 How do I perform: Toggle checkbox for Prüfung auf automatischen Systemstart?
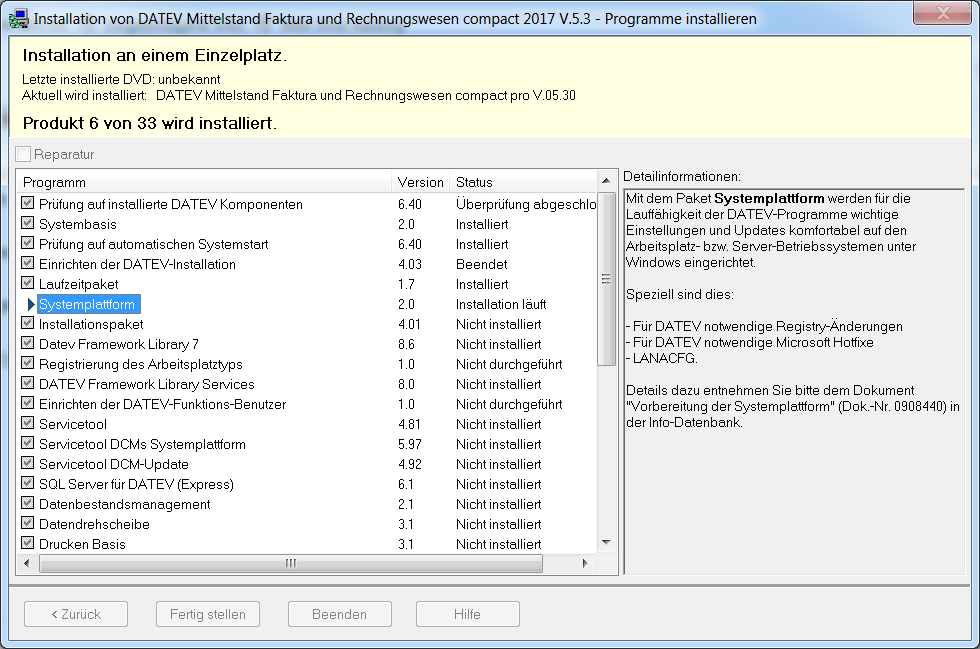click(28, 243)
